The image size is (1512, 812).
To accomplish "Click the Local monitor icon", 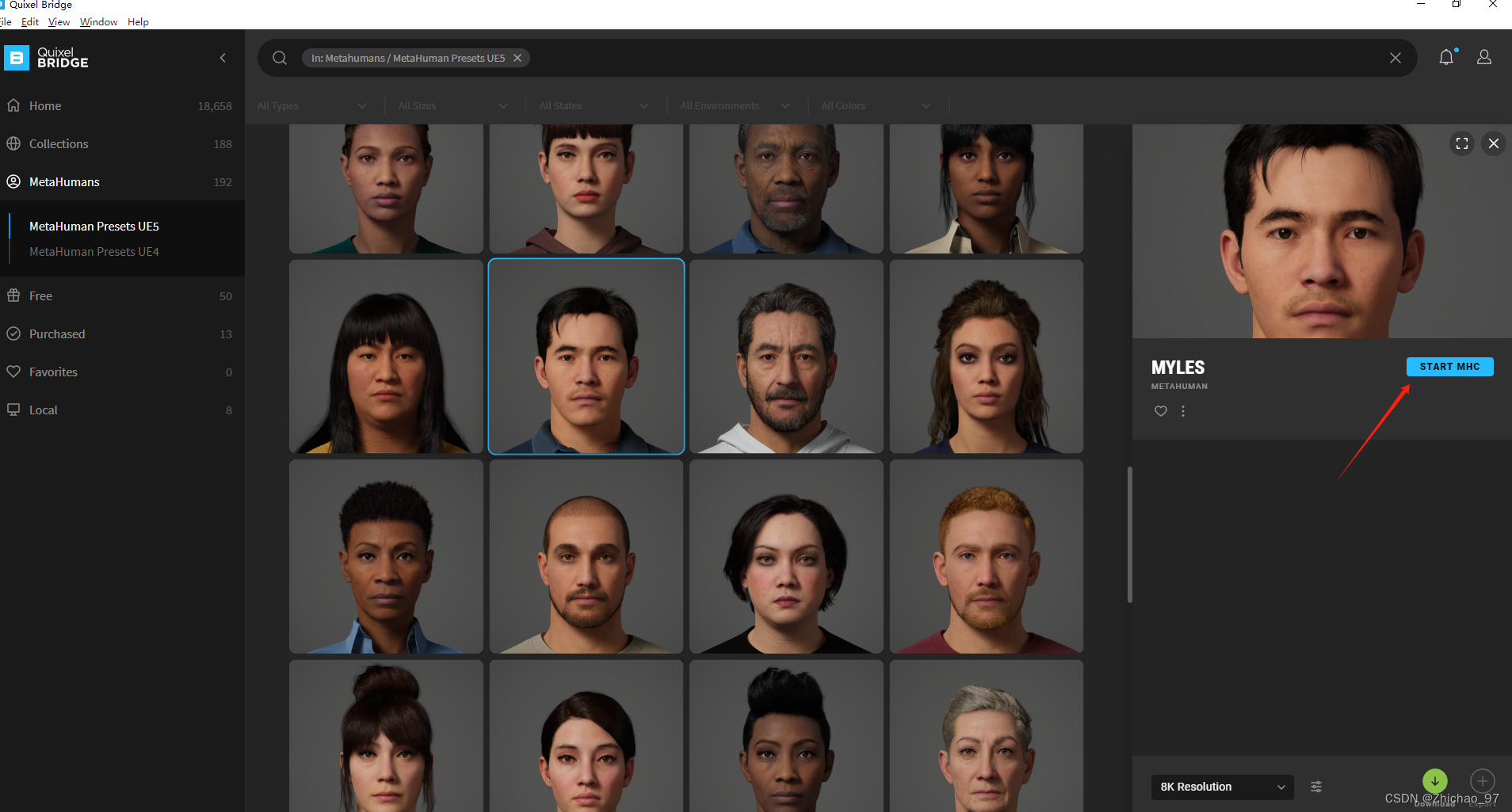I will coord(13,410).
